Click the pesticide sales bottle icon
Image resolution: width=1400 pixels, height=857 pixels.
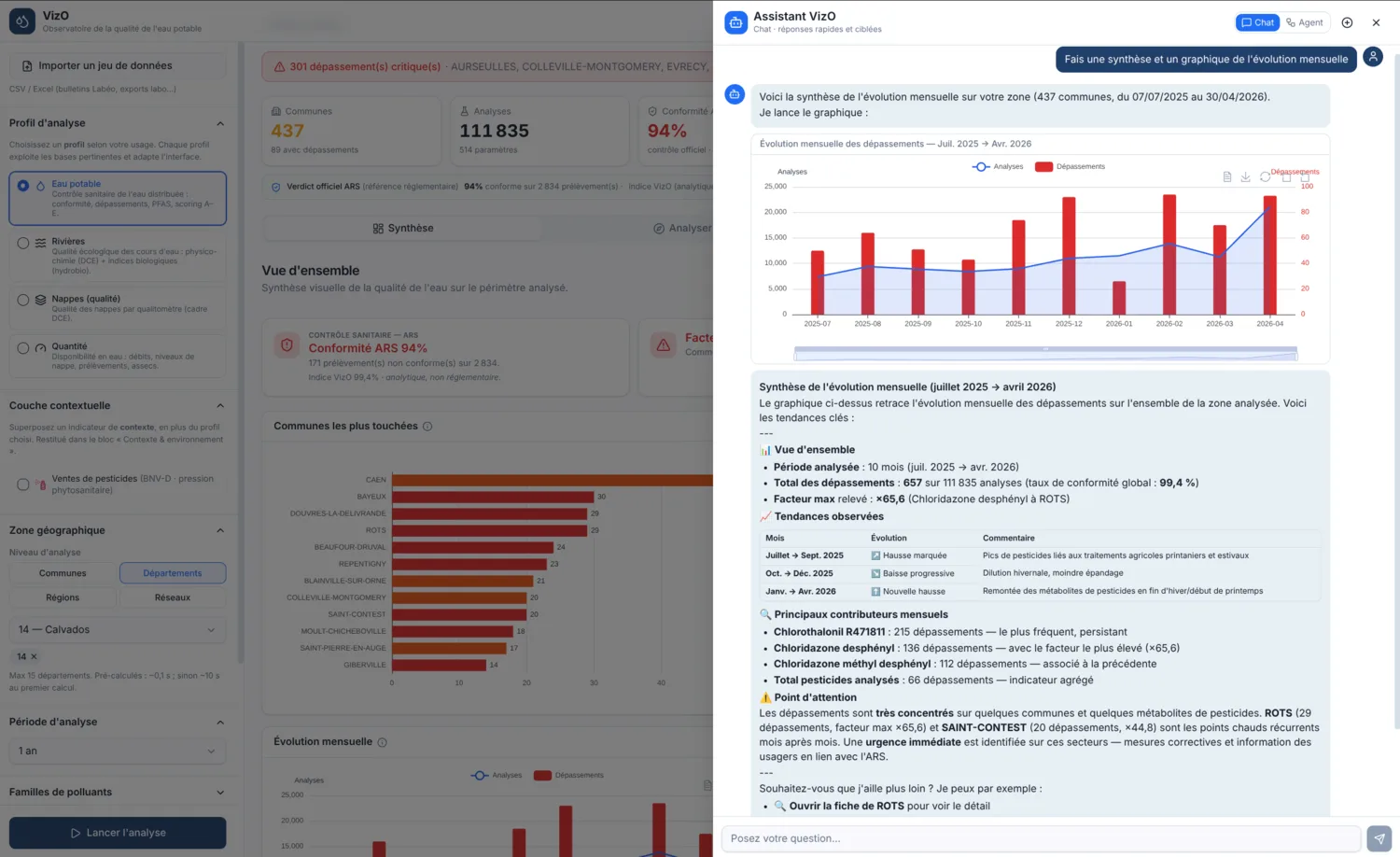[x=40, y=485]
